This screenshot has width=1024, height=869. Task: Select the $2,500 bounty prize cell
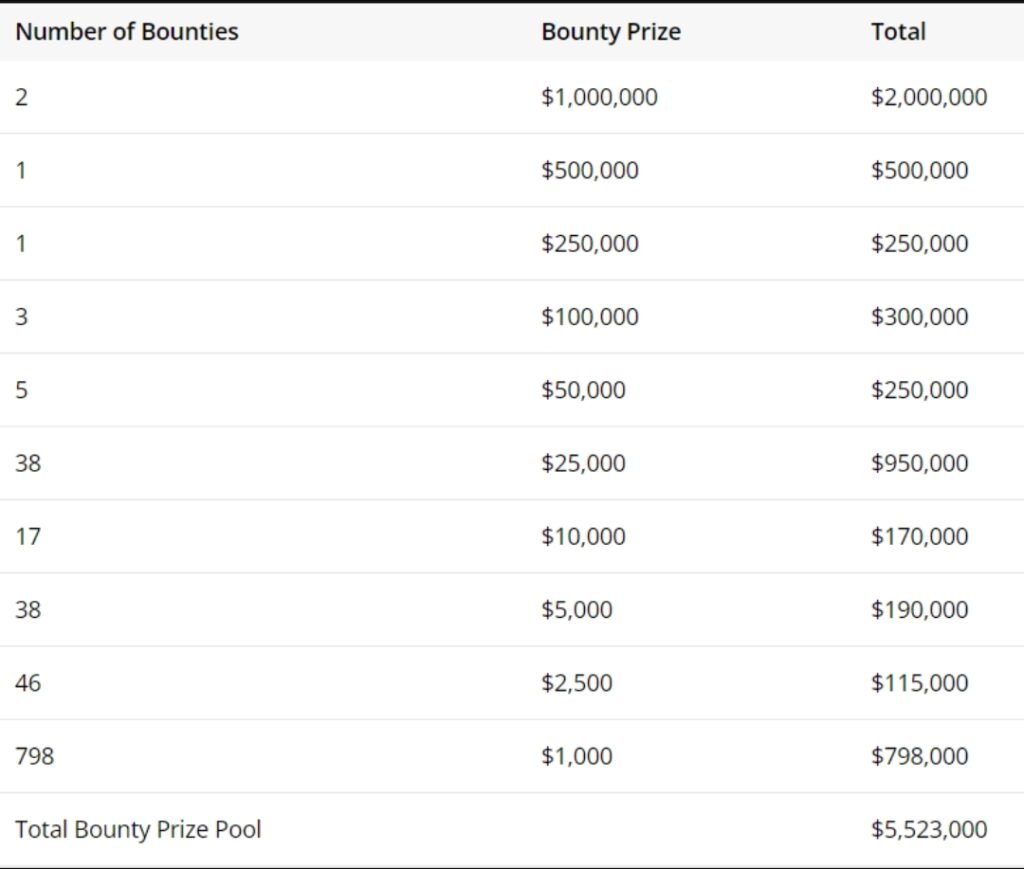pyautogui.click(x=576, y=684)
